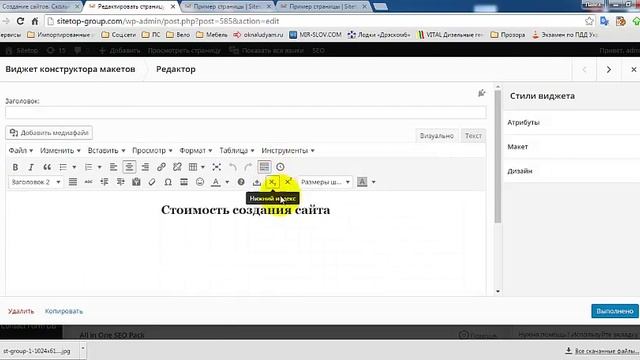Toggle bold formatting in the editor toolbar

click(x=15, y=167)
